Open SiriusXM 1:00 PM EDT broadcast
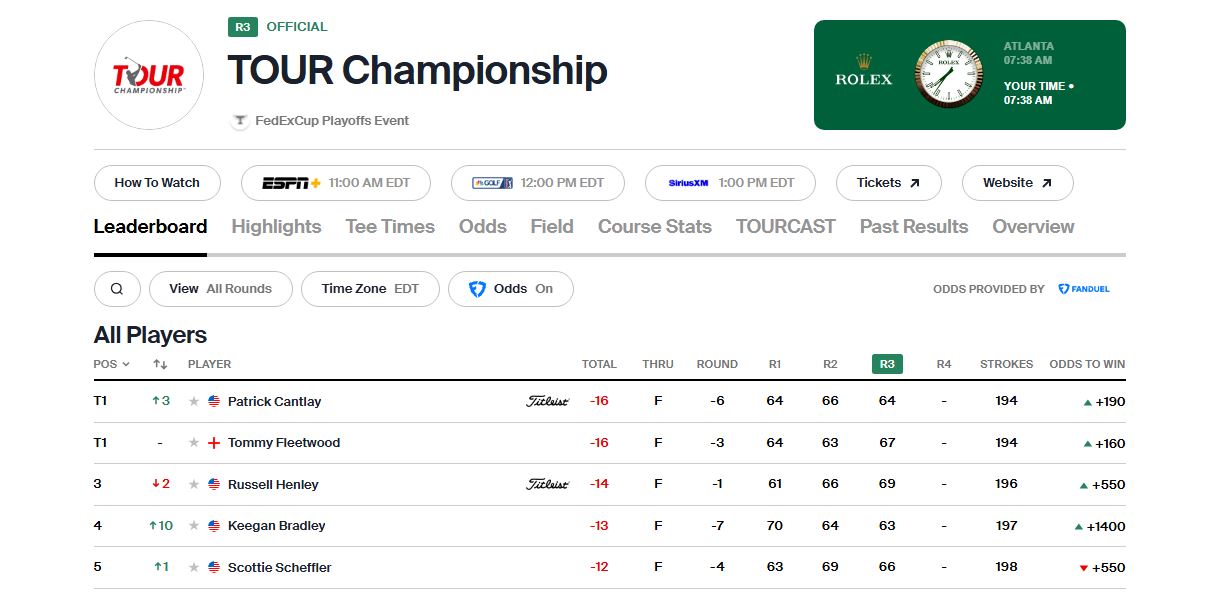This screenshot has height=612, width=1210. pyautogui.click(x=730, y=183)
